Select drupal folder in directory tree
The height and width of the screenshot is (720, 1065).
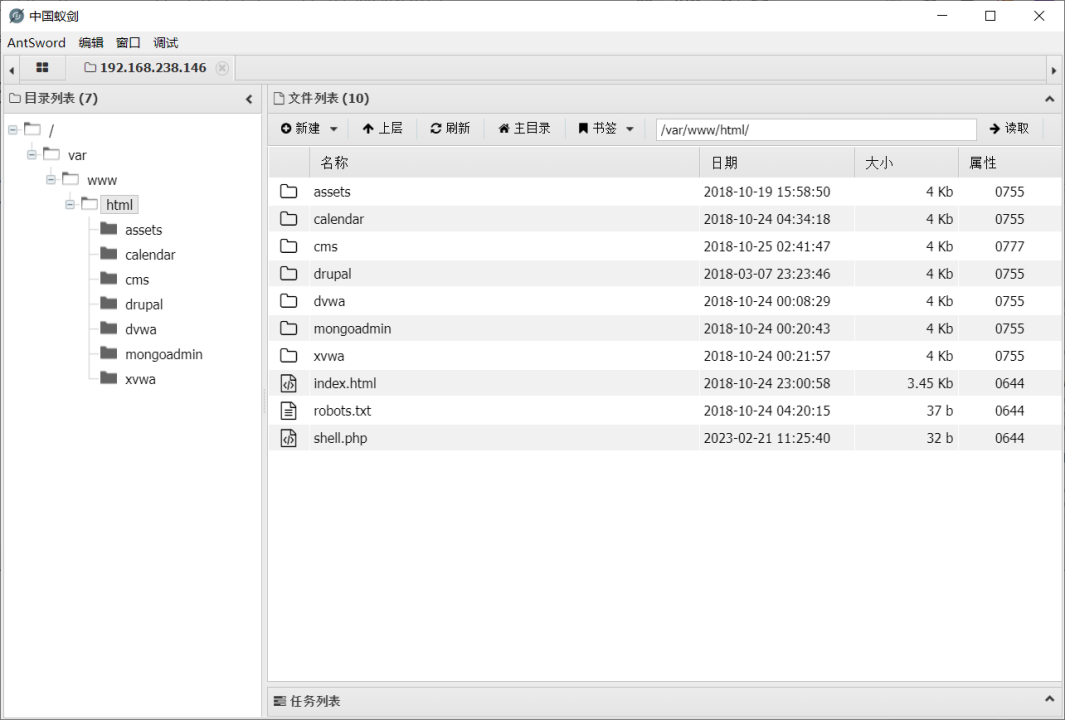144,305
